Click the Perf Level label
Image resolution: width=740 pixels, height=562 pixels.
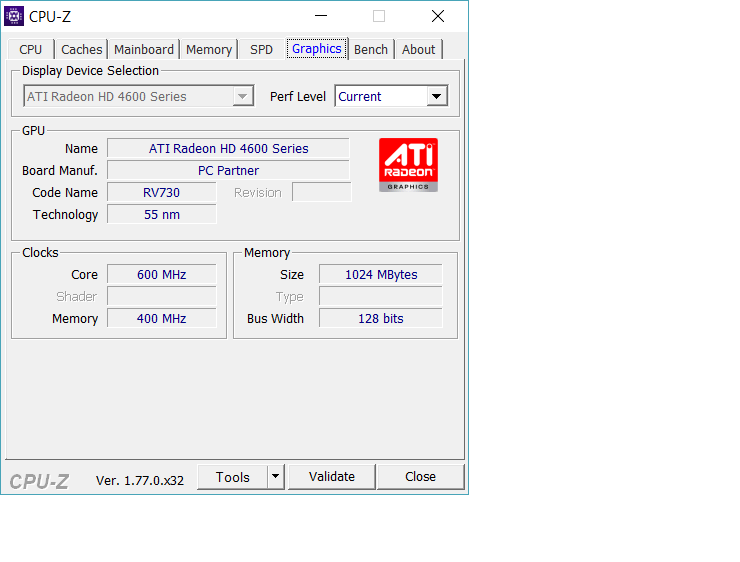[298, 97]
